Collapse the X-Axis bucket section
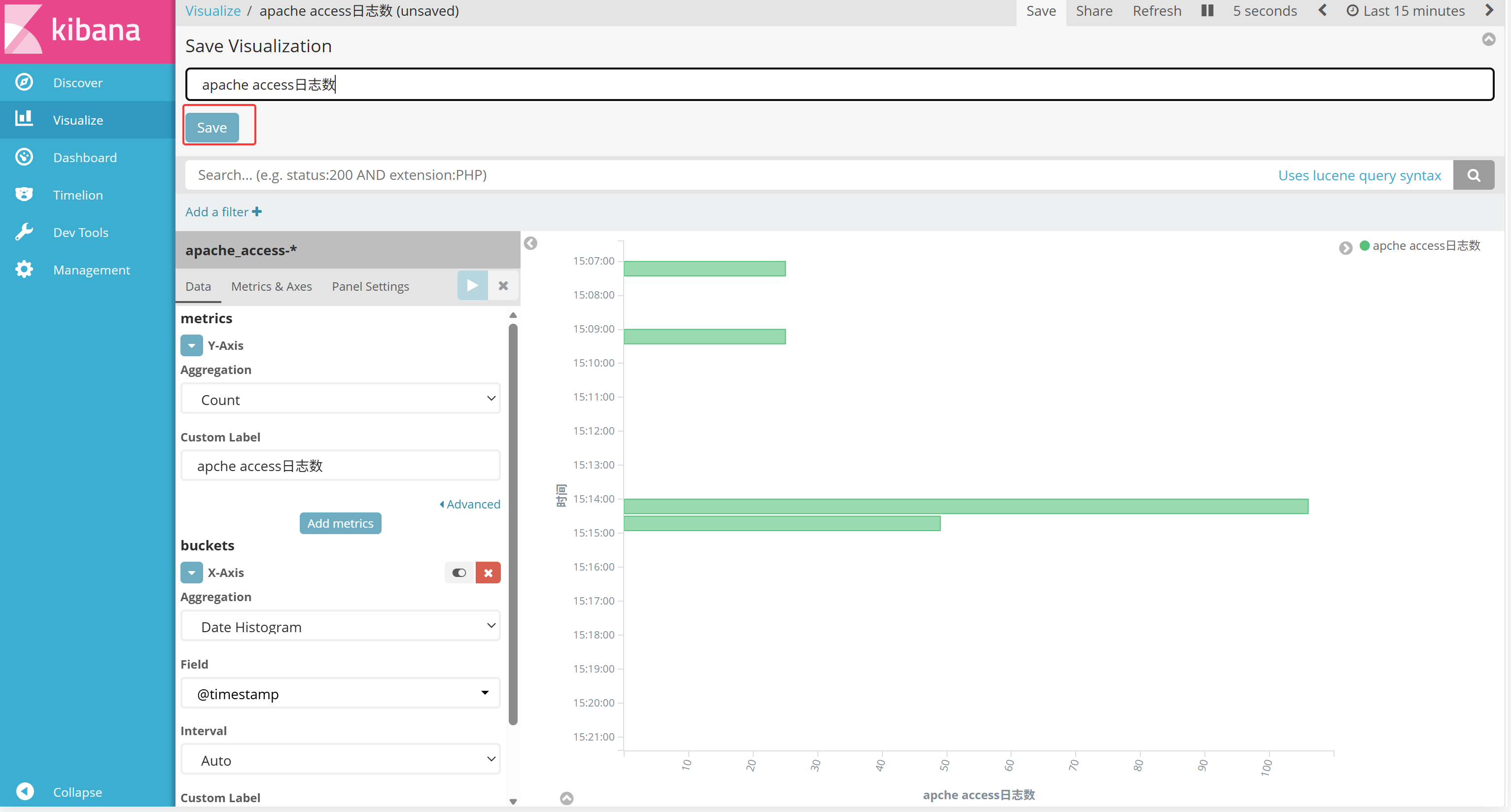The height and width of the screenshot is (812, 1511). click(x=192, y=573)
